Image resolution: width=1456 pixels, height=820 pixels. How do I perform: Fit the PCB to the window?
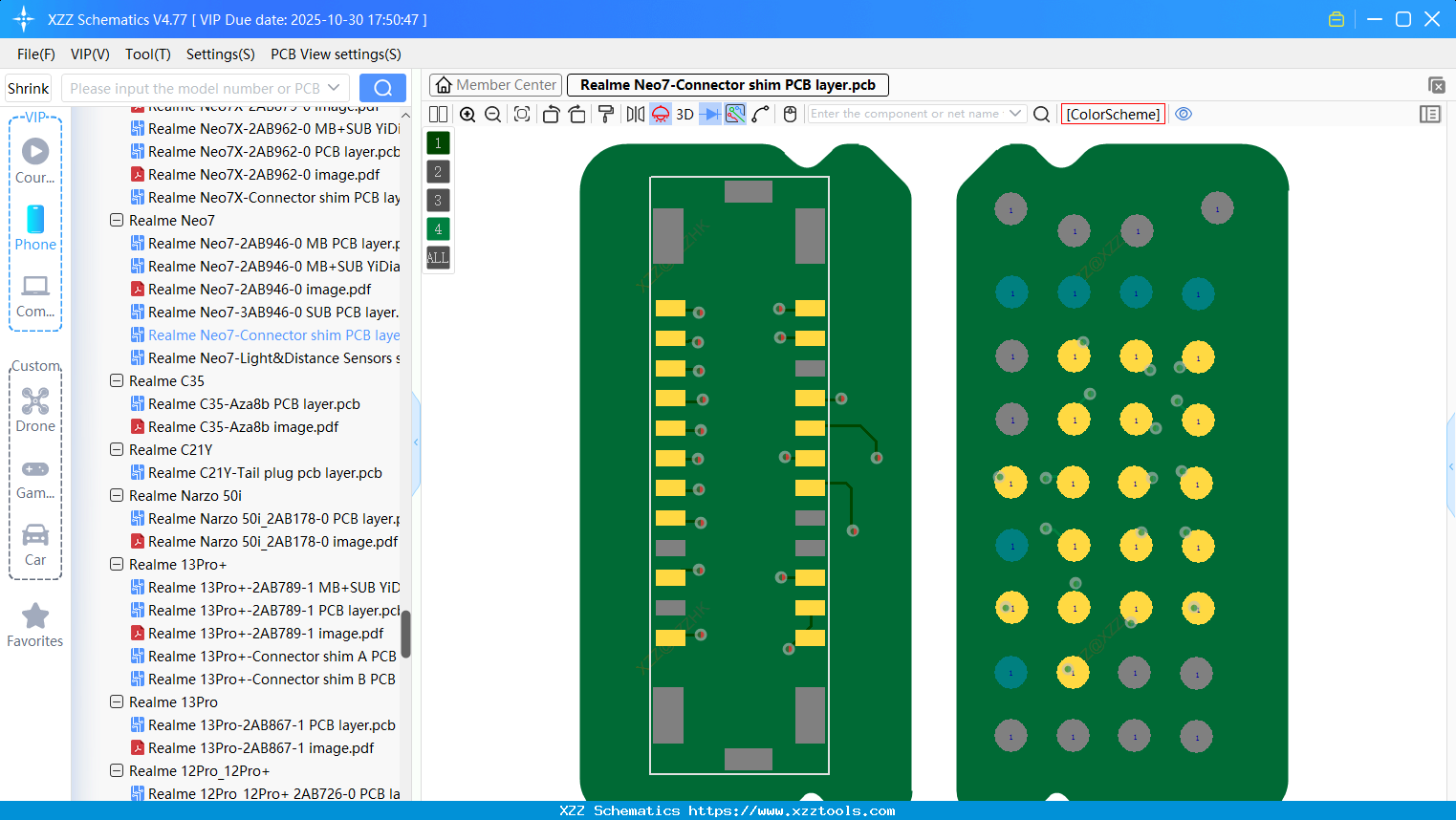[x=522, y=115]
